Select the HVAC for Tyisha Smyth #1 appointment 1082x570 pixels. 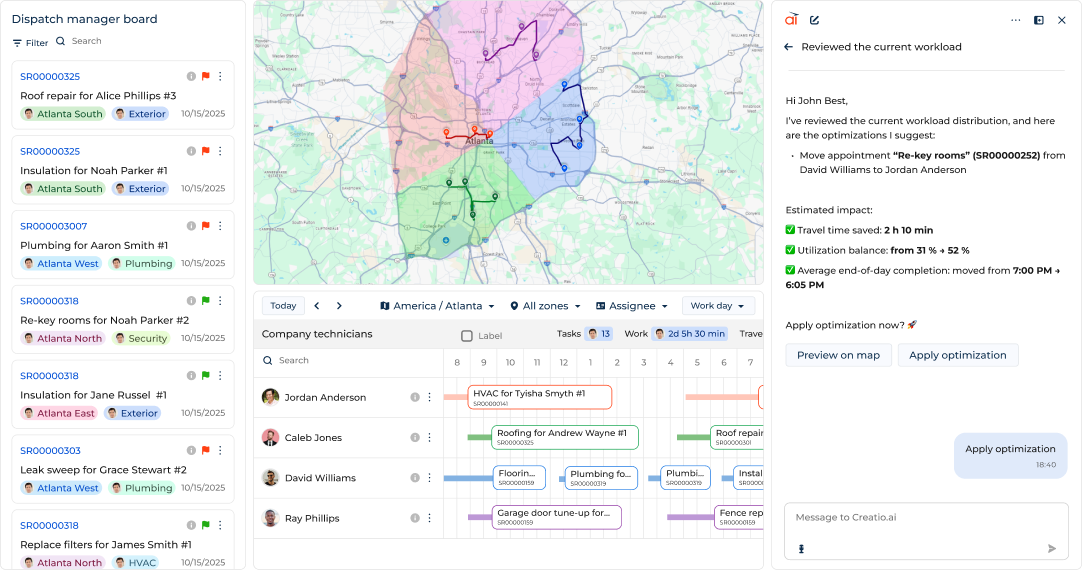pyautogui.click(x=539, y=397)
